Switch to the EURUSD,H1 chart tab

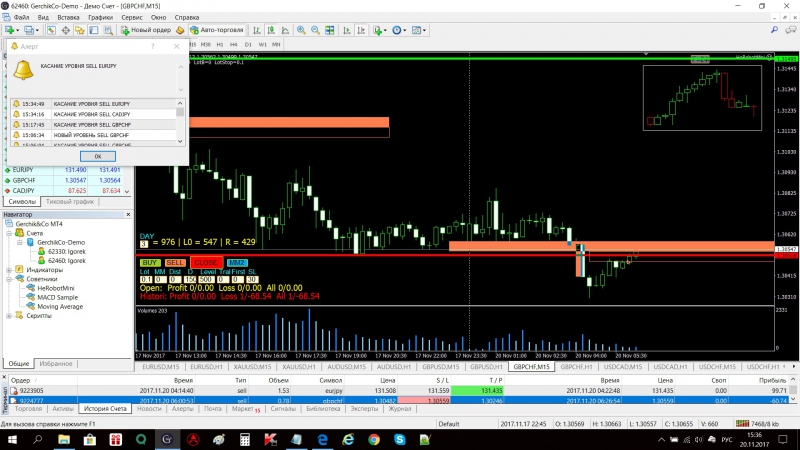coord(206,367)
